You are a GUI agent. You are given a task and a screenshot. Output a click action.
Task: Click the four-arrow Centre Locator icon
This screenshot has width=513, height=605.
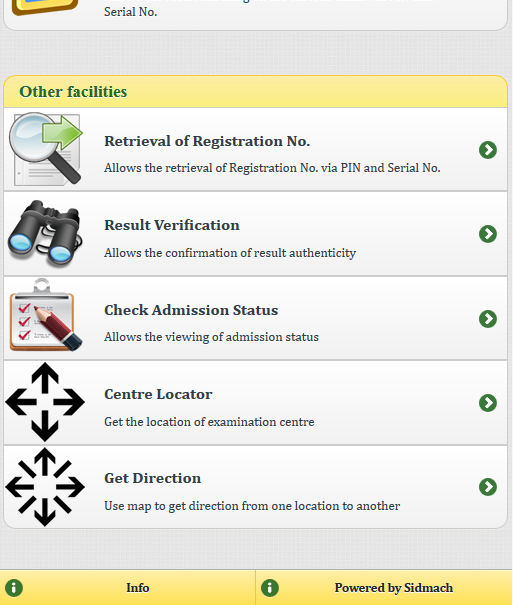pyautogui.click(x=45, y=402)
